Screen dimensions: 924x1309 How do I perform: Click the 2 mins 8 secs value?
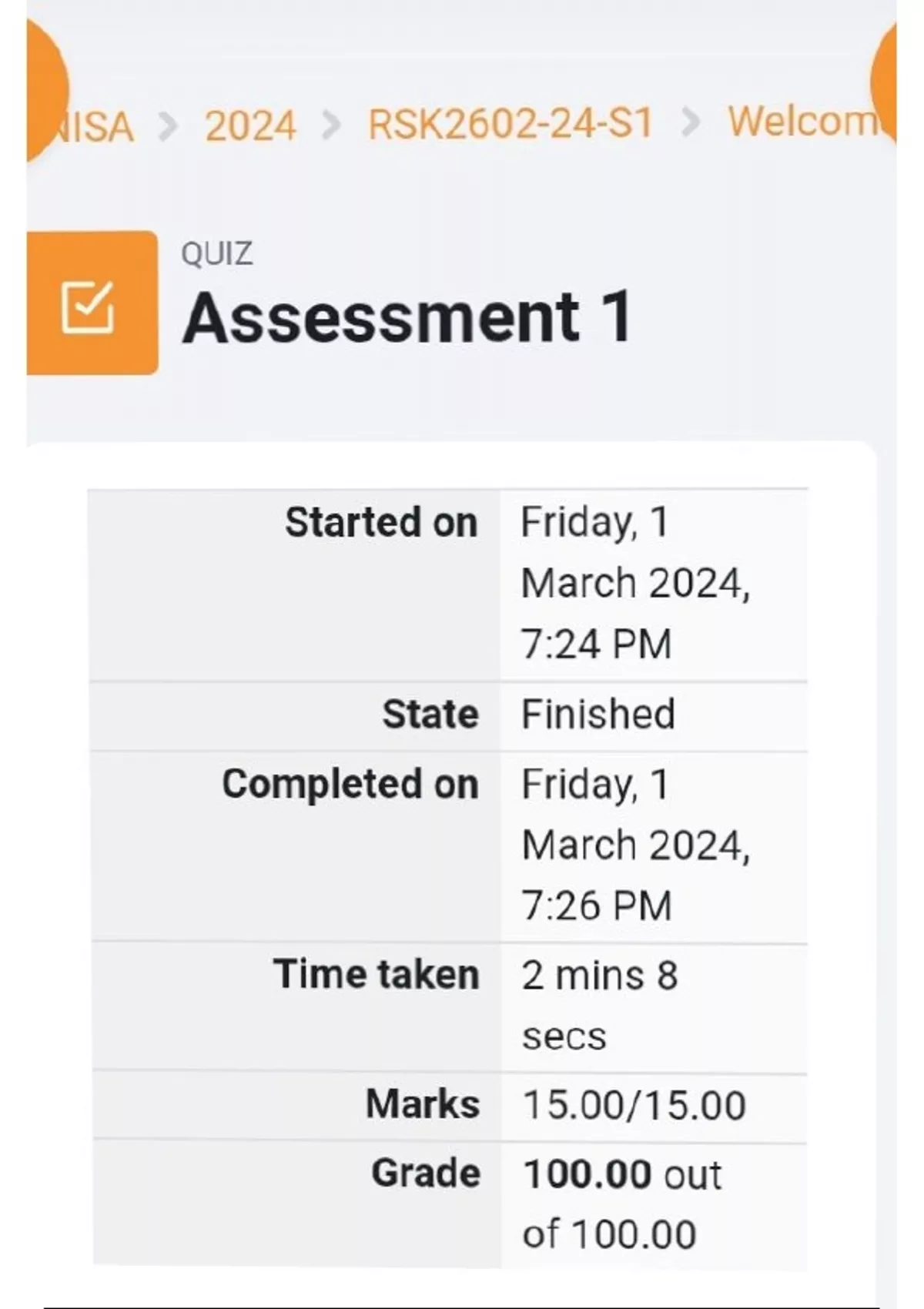point(599,1005)
